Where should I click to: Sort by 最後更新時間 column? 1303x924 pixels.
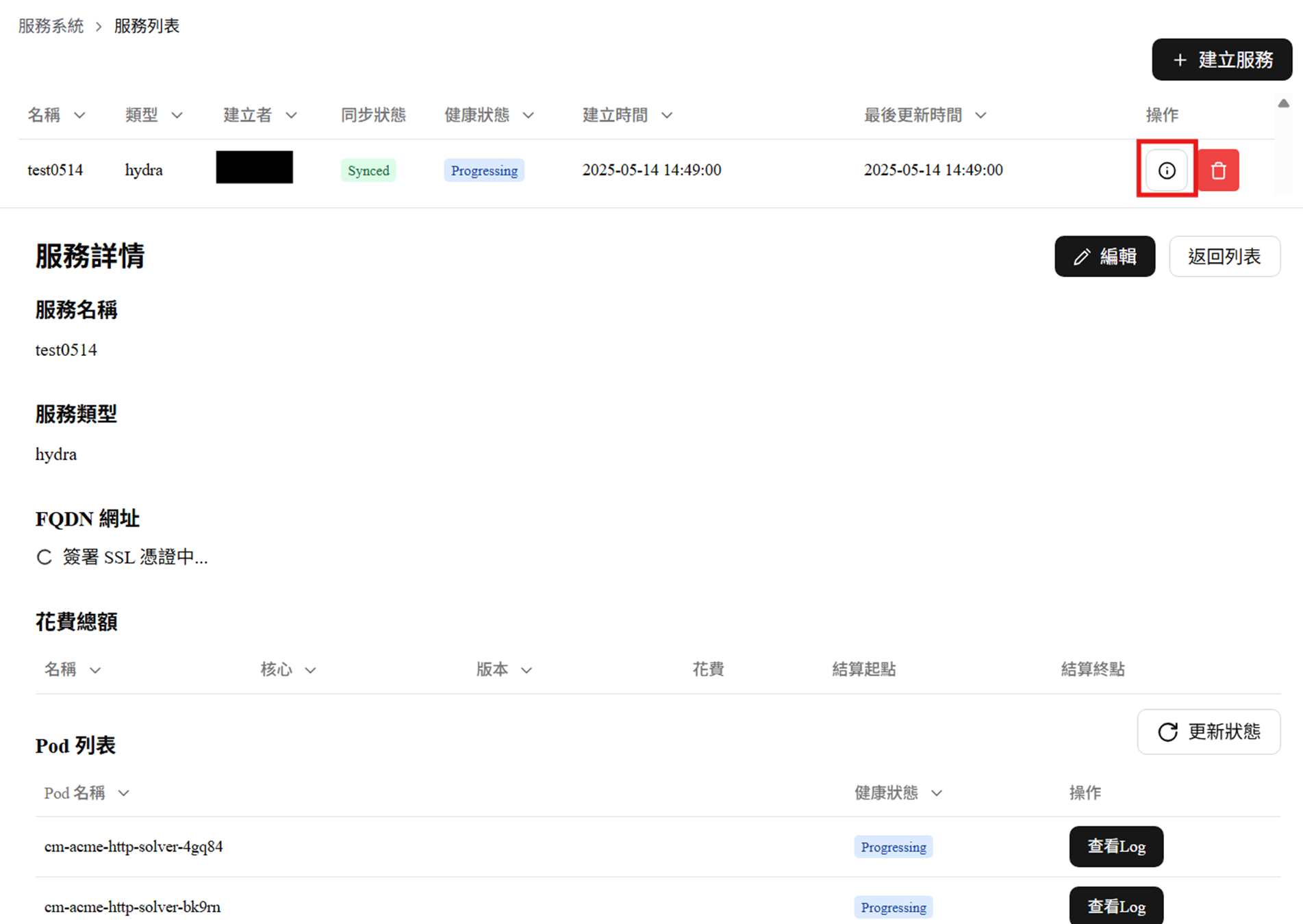pos(981,115)
